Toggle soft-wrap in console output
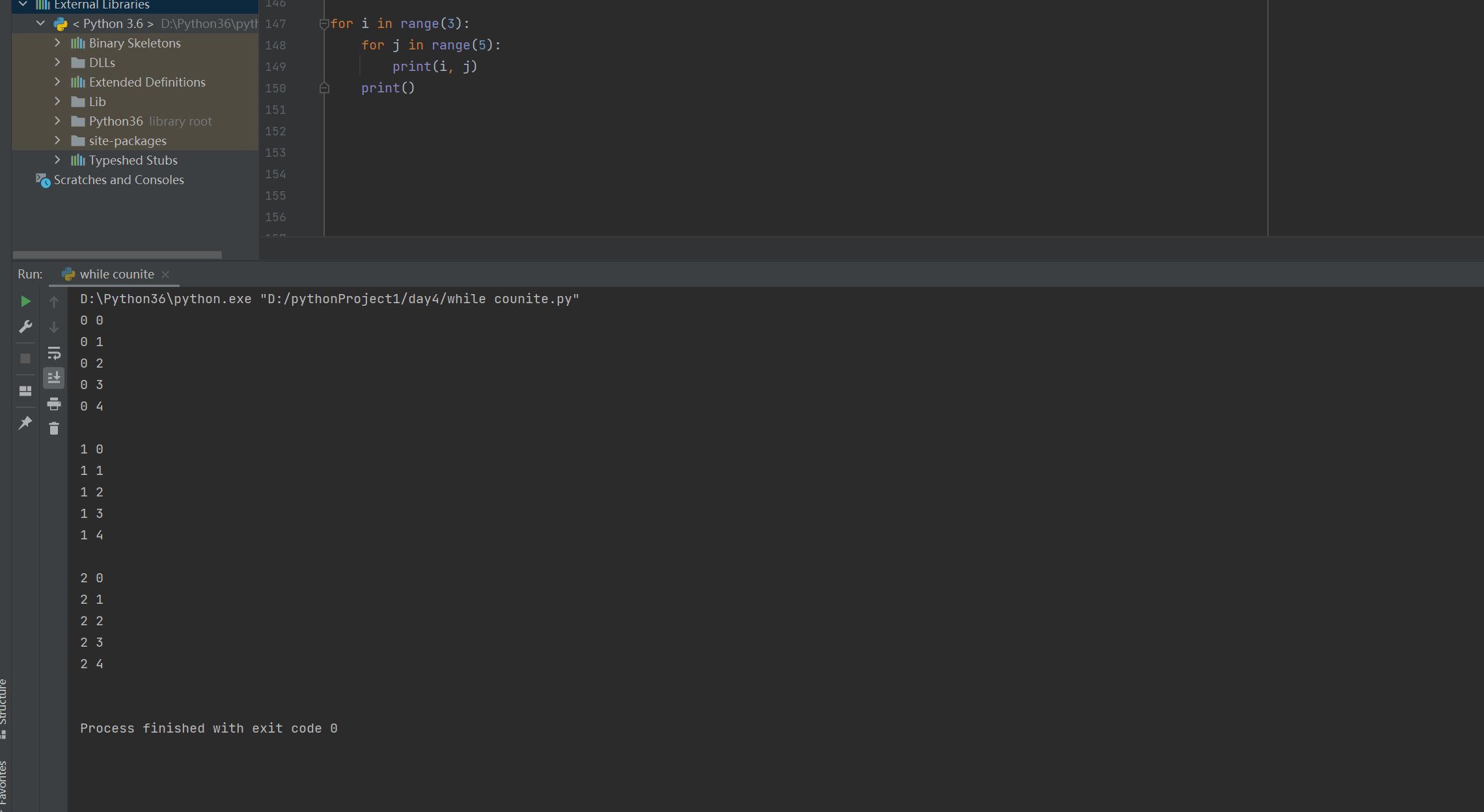This screenshot has width=1484, height=812. [x=54, y=353]
